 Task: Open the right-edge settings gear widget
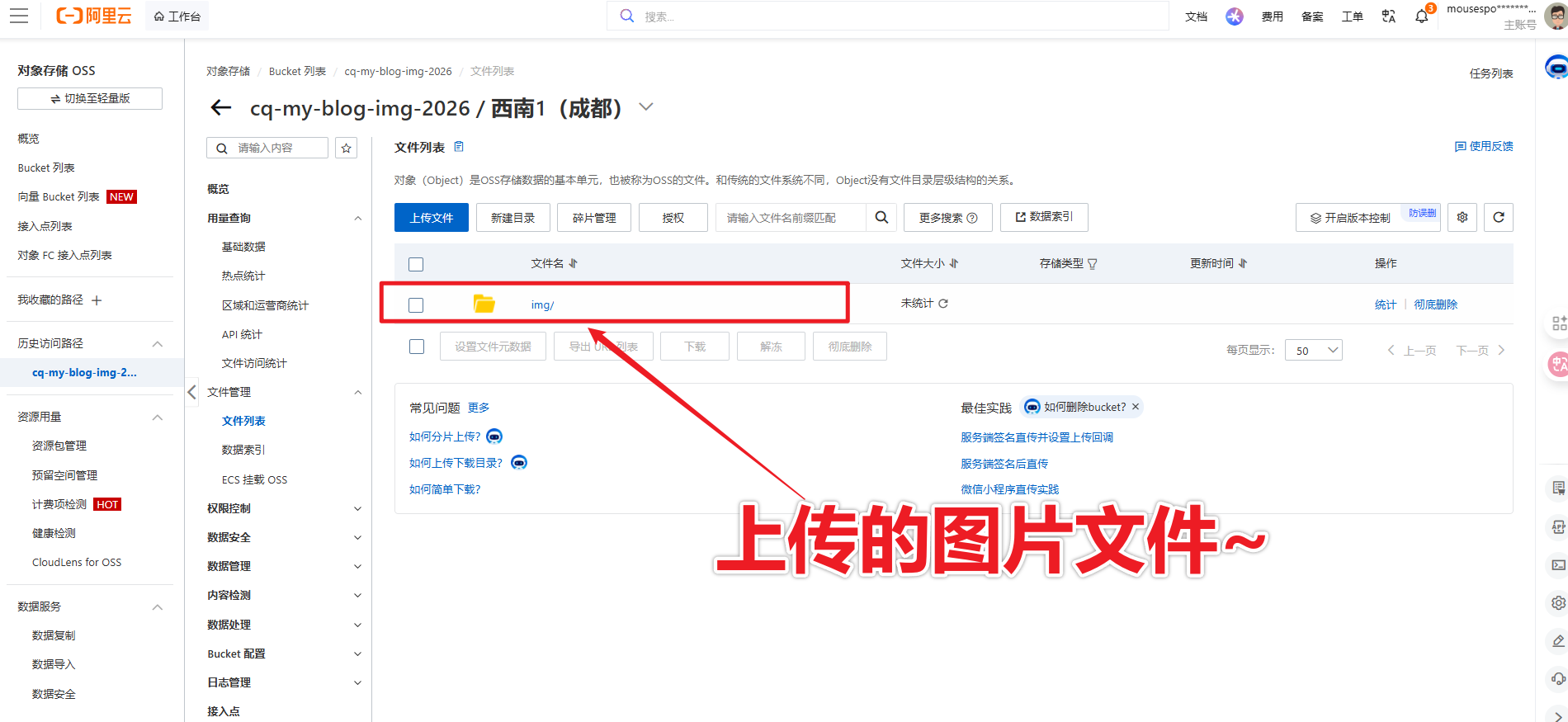(x=1557, y=603)
